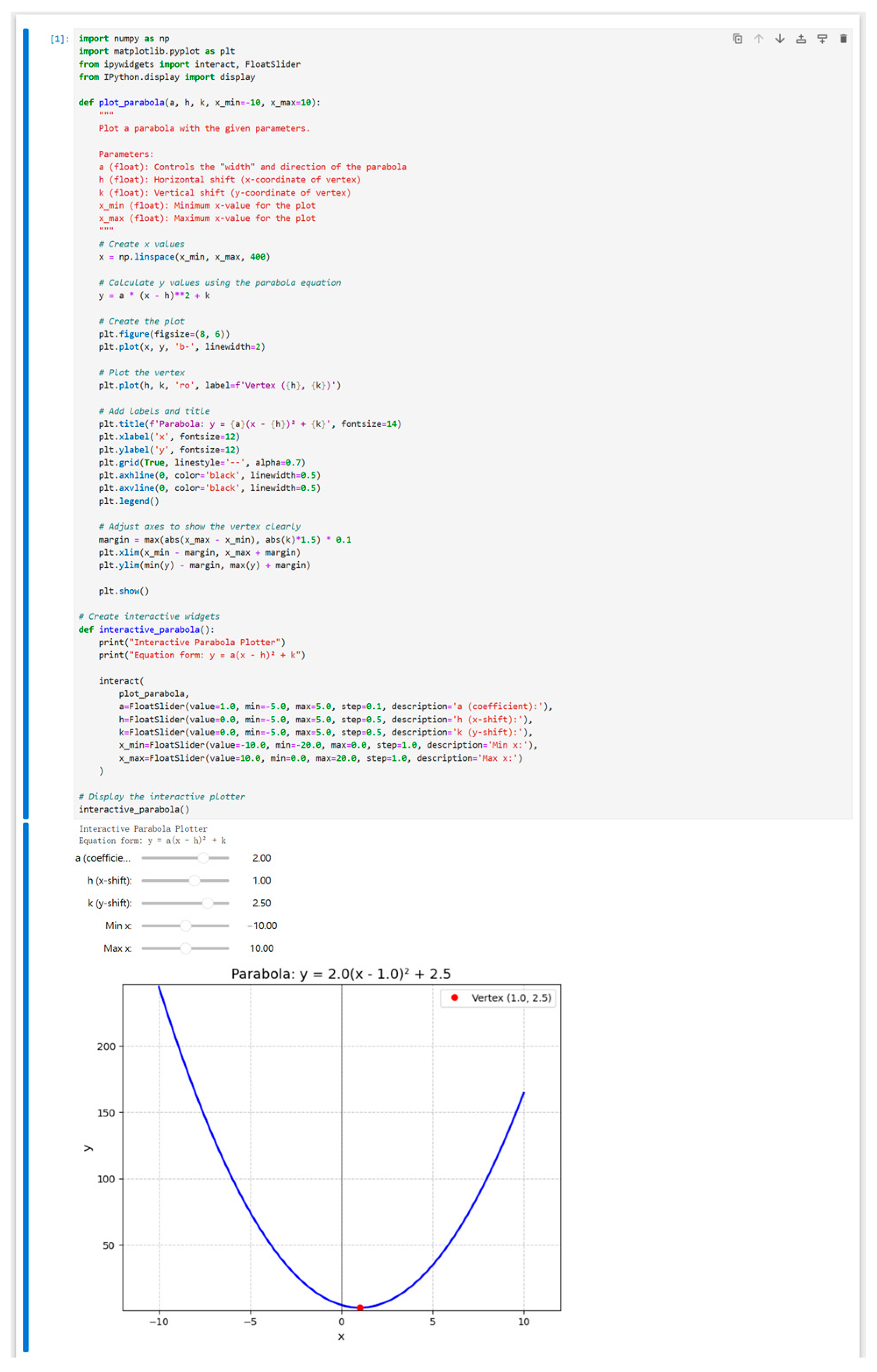The height and width of the screenshot is (1372, 877).
Task: Click the Min x value -10.00 readout
Action: 262,925
